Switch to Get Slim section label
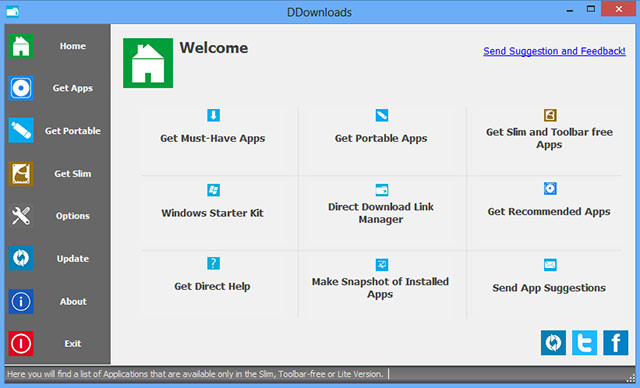Viewport: 640px width, 388px height. coord(73,174)
